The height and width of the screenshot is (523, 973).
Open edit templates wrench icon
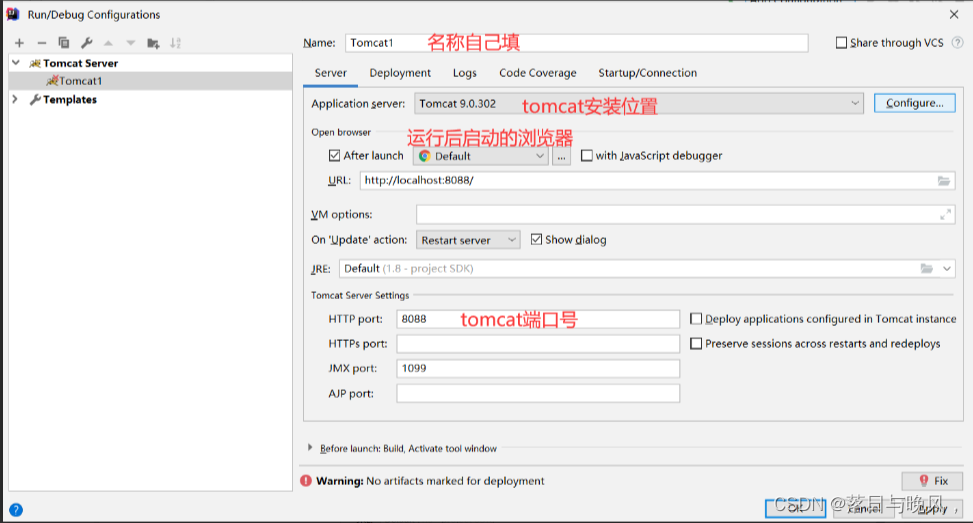point(87,43)
